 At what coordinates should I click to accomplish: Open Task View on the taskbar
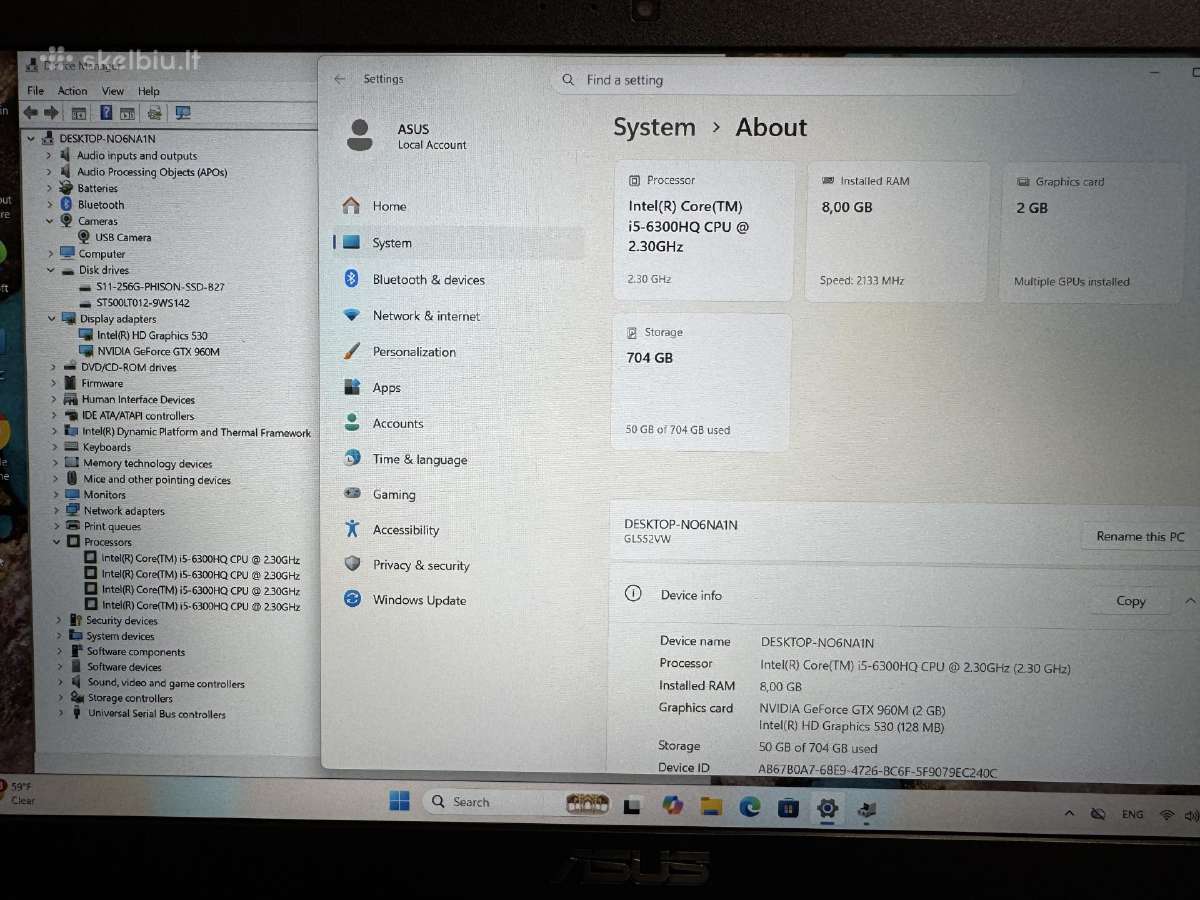click(632, 805)
